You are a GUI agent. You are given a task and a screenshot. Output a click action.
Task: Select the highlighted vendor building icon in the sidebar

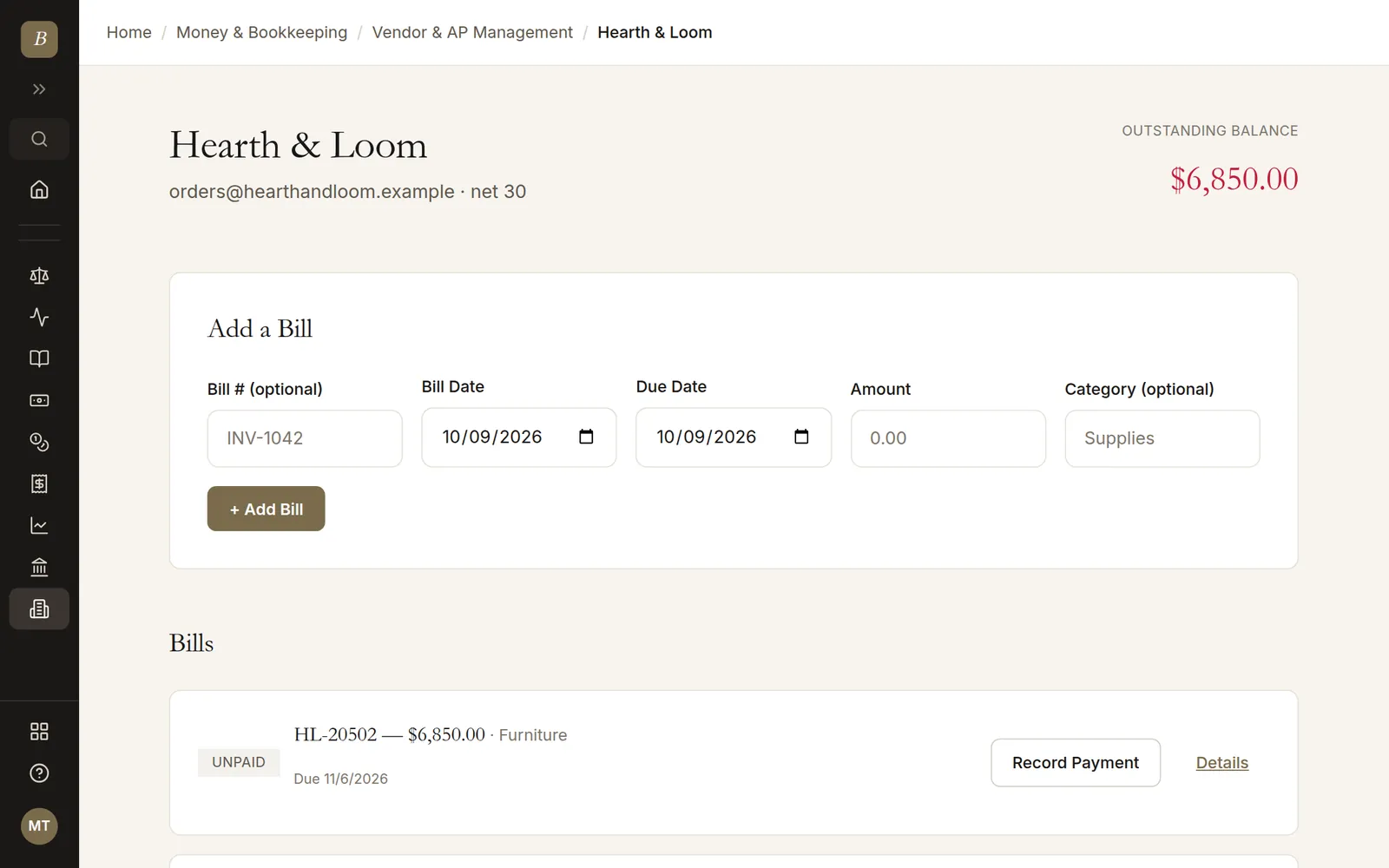[x=39, y=609]
